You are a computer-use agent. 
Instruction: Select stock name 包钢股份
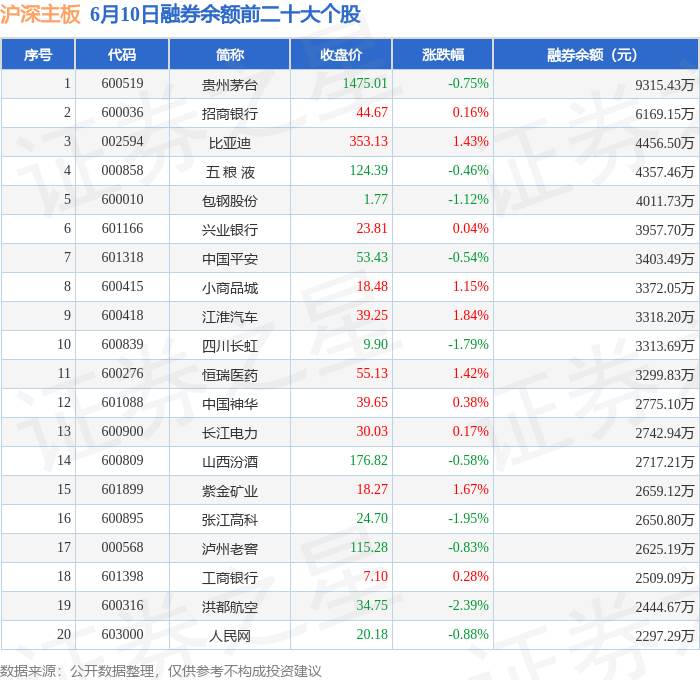[230, 200]
